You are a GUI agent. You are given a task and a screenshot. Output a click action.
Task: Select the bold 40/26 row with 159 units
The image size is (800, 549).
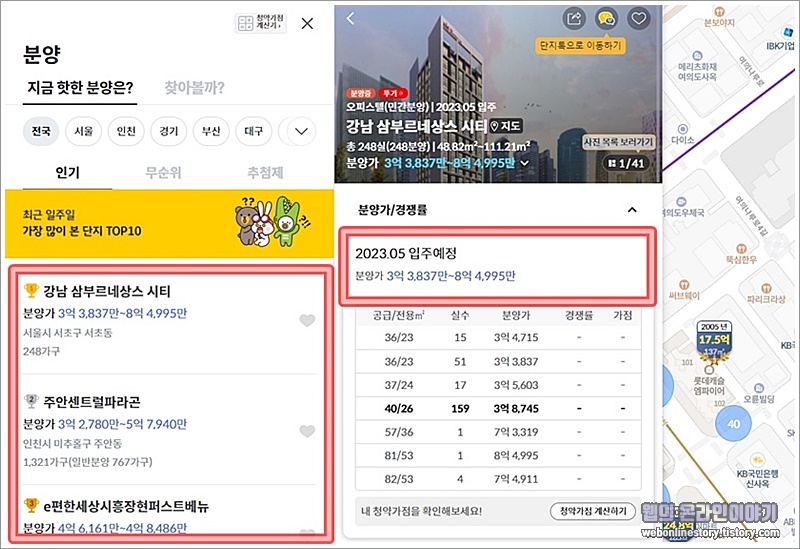point(498,408)
